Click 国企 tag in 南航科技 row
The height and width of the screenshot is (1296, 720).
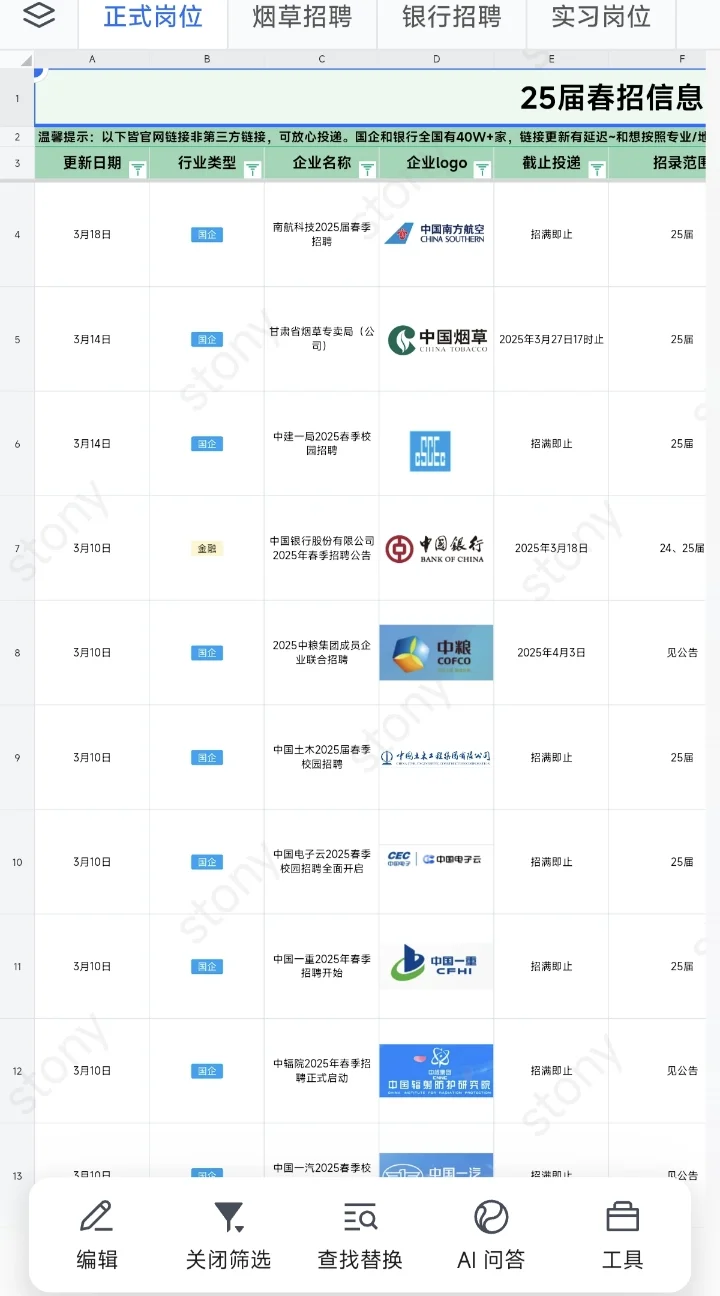pyautogui.click(x=207, y=234)
